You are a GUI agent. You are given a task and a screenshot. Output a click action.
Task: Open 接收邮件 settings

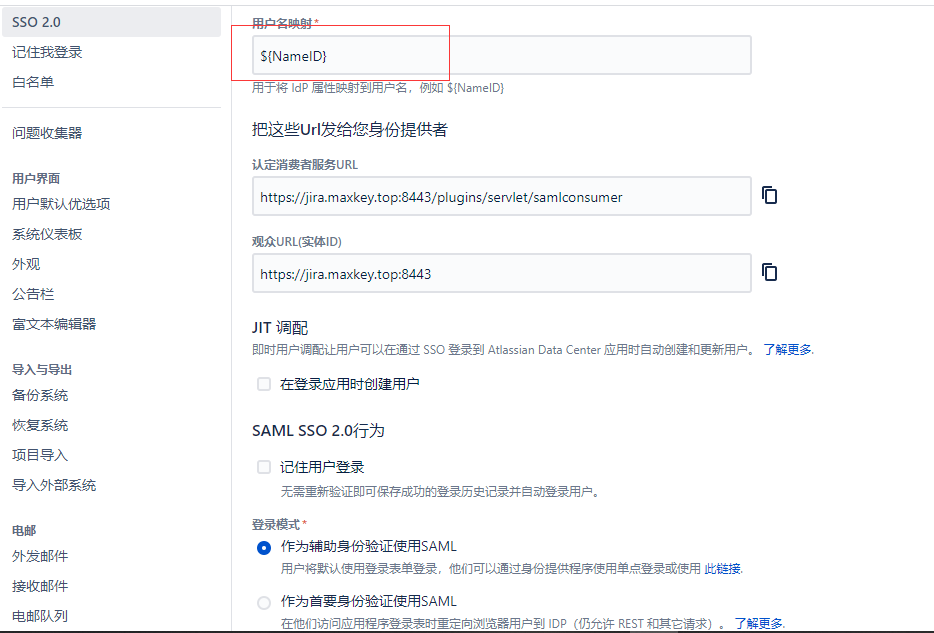coord(40,587)
